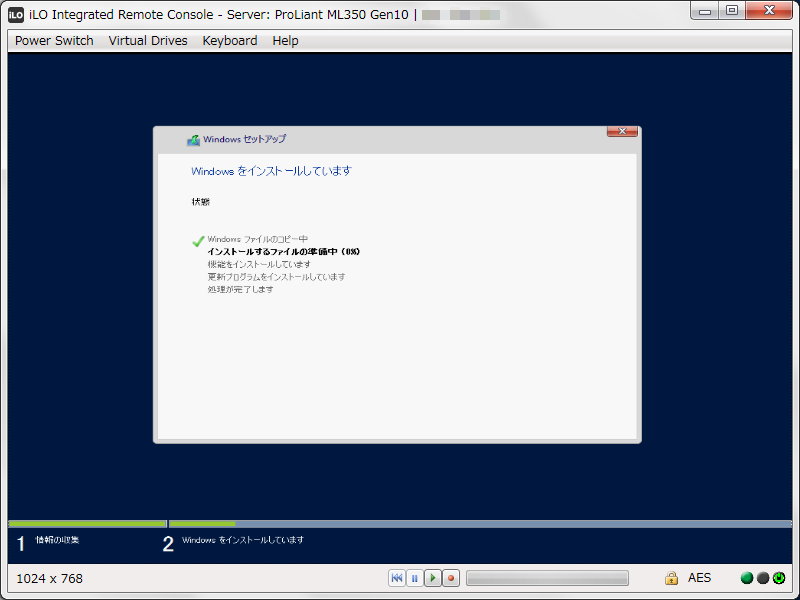Image resolution: width=800 pixels, height=600 pixels.
Task: Toggle pause on the remote console playback
Action: [414, 577]
